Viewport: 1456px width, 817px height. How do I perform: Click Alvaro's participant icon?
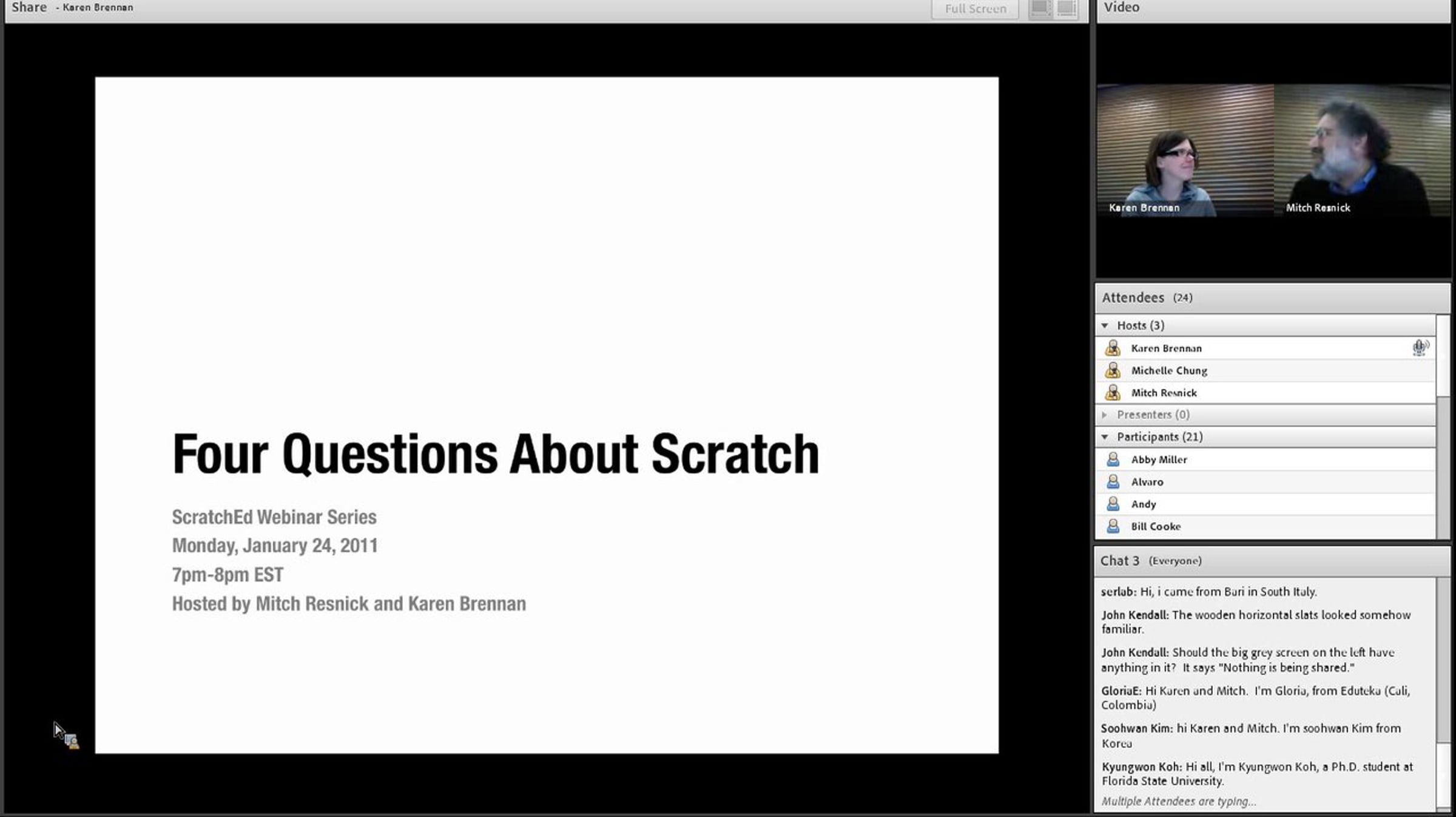[1113, 482]
